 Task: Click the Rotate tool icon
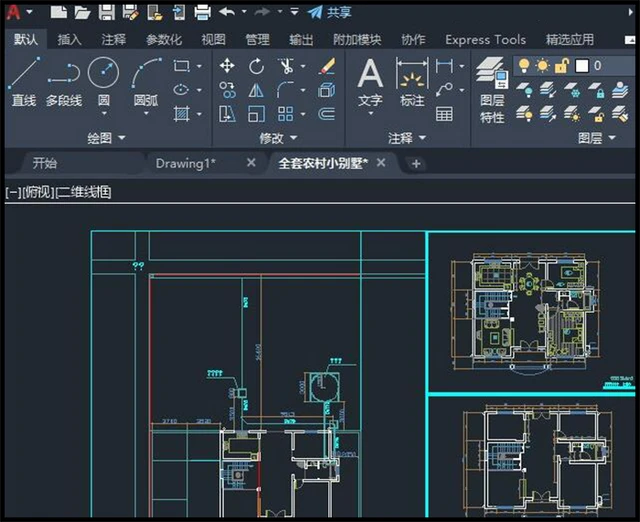(256, 66)
